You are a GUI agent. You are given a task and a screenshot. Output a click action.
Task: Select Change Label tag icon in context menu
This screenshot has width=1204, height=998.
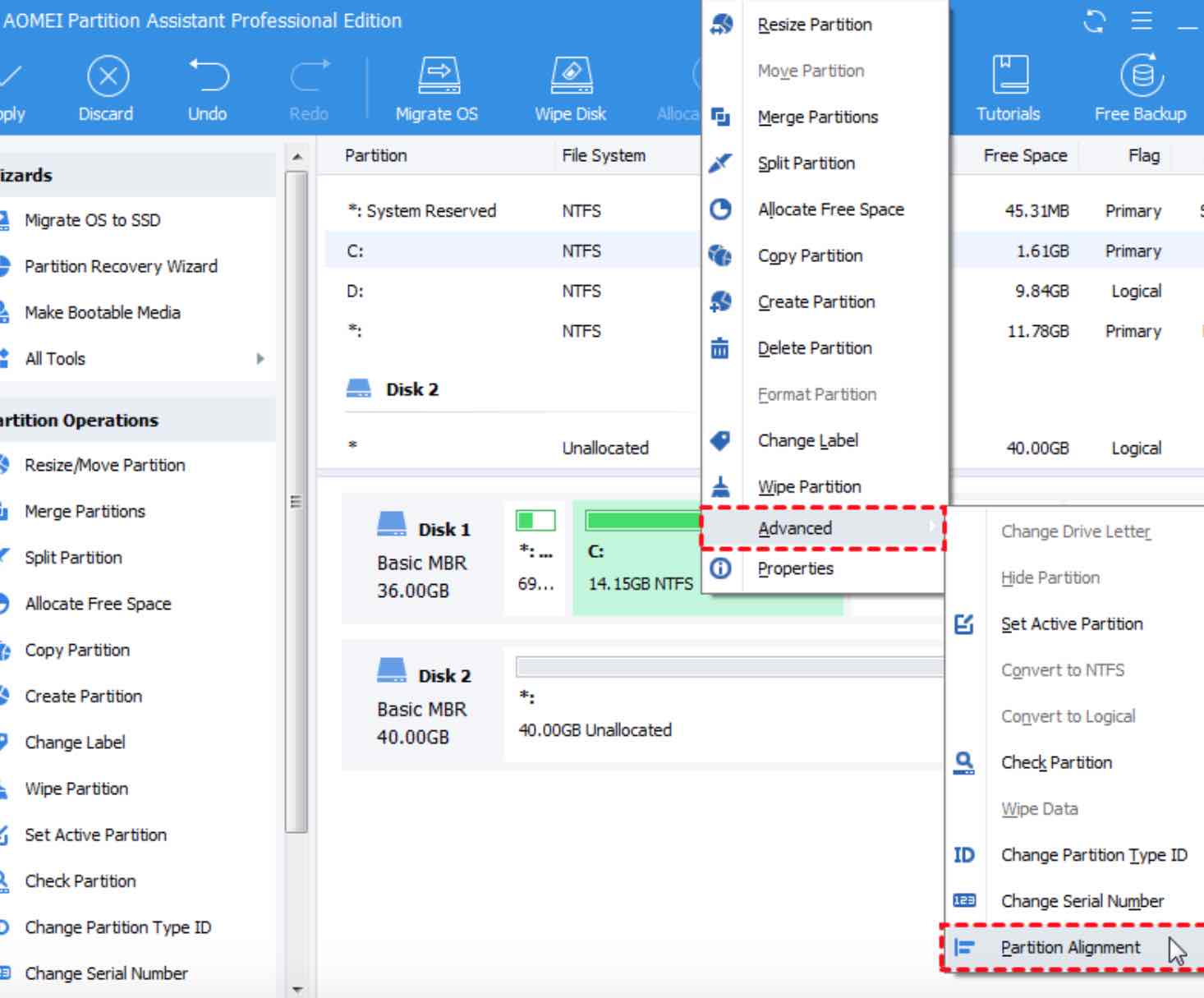720,440
